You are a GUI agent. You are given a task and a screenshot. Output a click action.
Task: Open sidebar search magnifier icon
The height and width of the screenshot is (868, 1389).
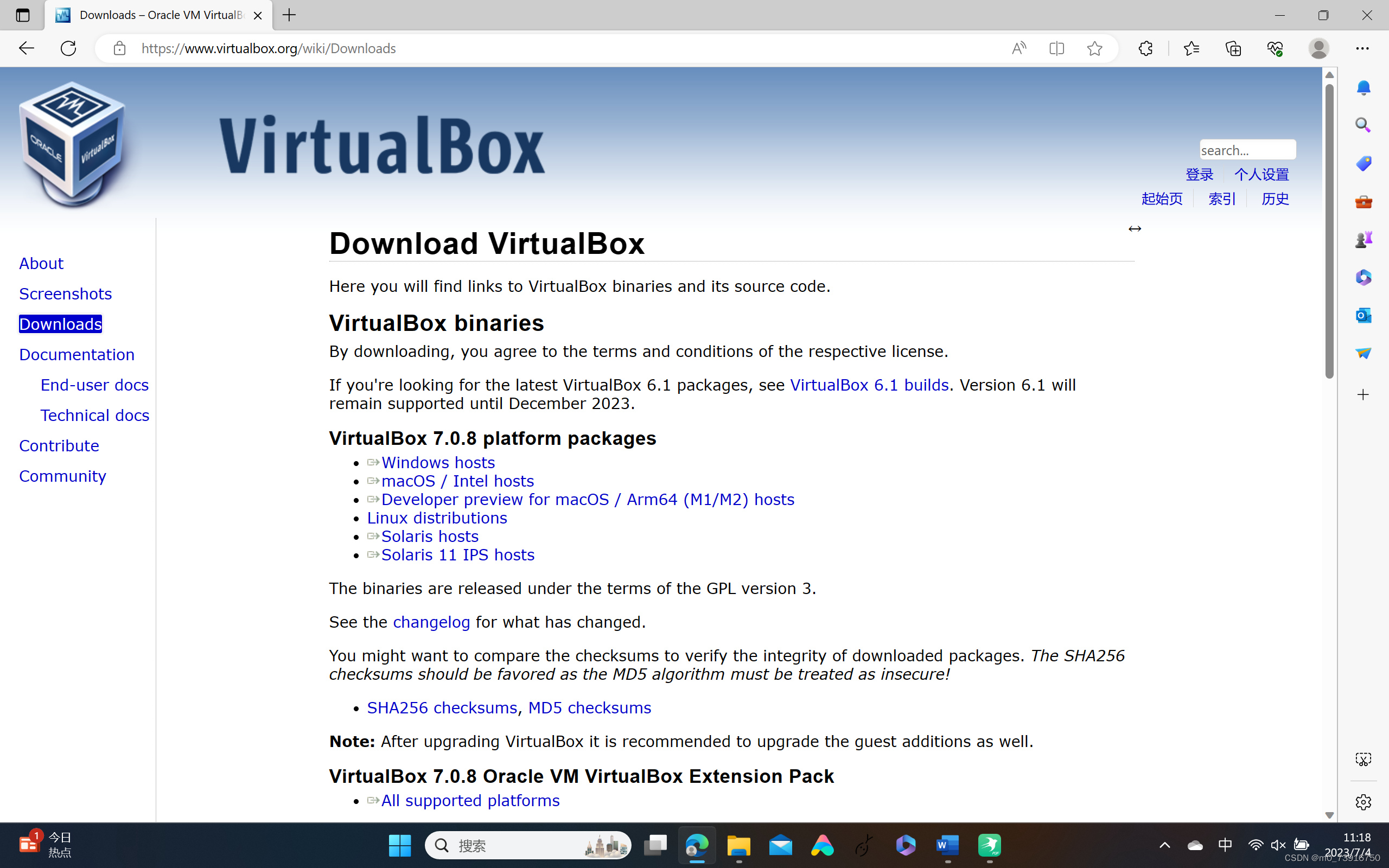[1363, 125]
